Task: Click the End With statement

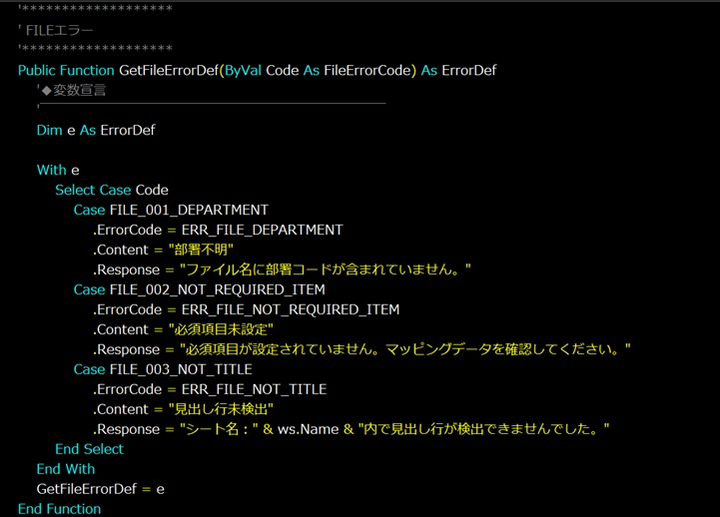Action: point(65,469)
